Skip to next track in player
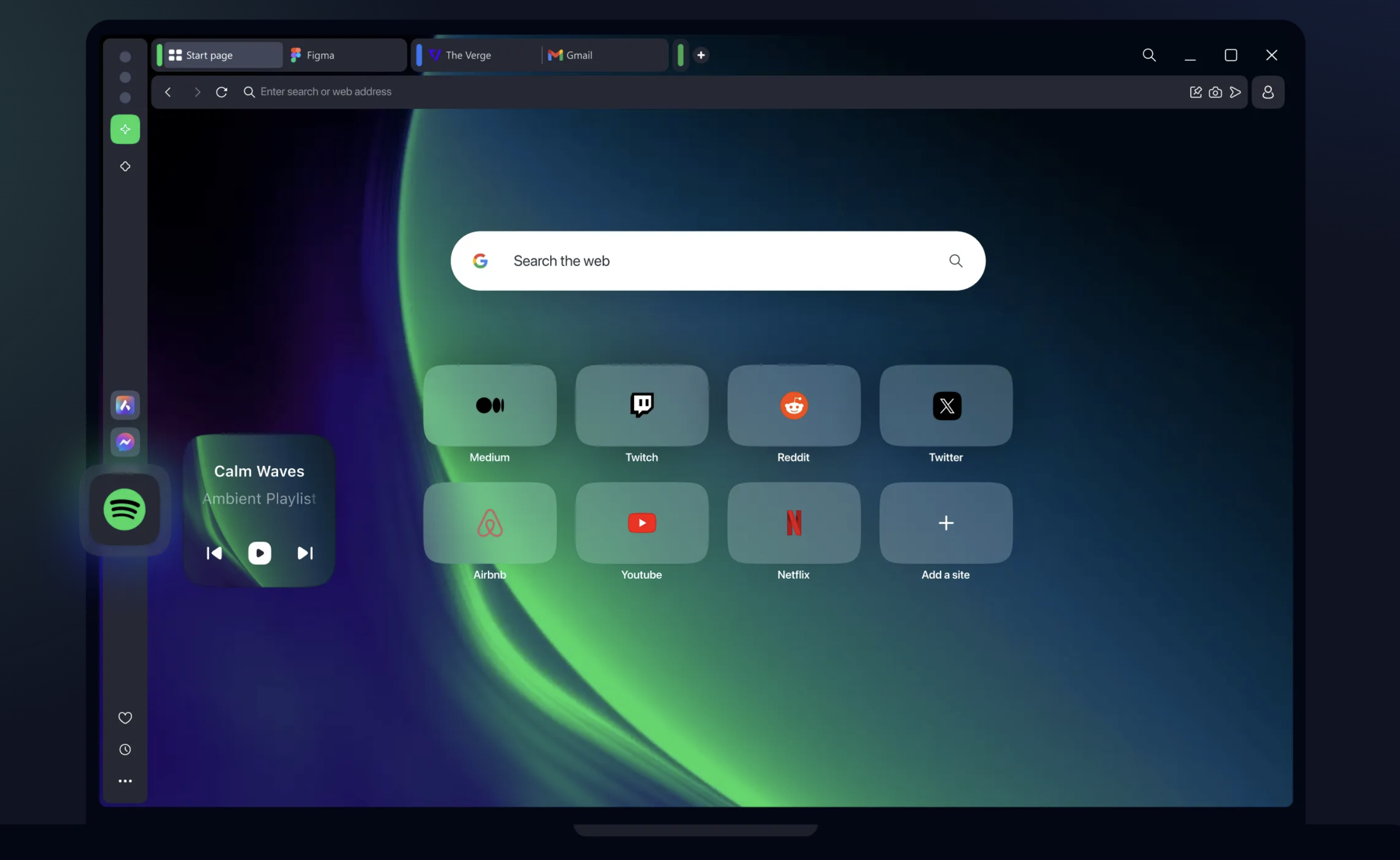This screenshot has height=860, width=1400. (305, 553)
